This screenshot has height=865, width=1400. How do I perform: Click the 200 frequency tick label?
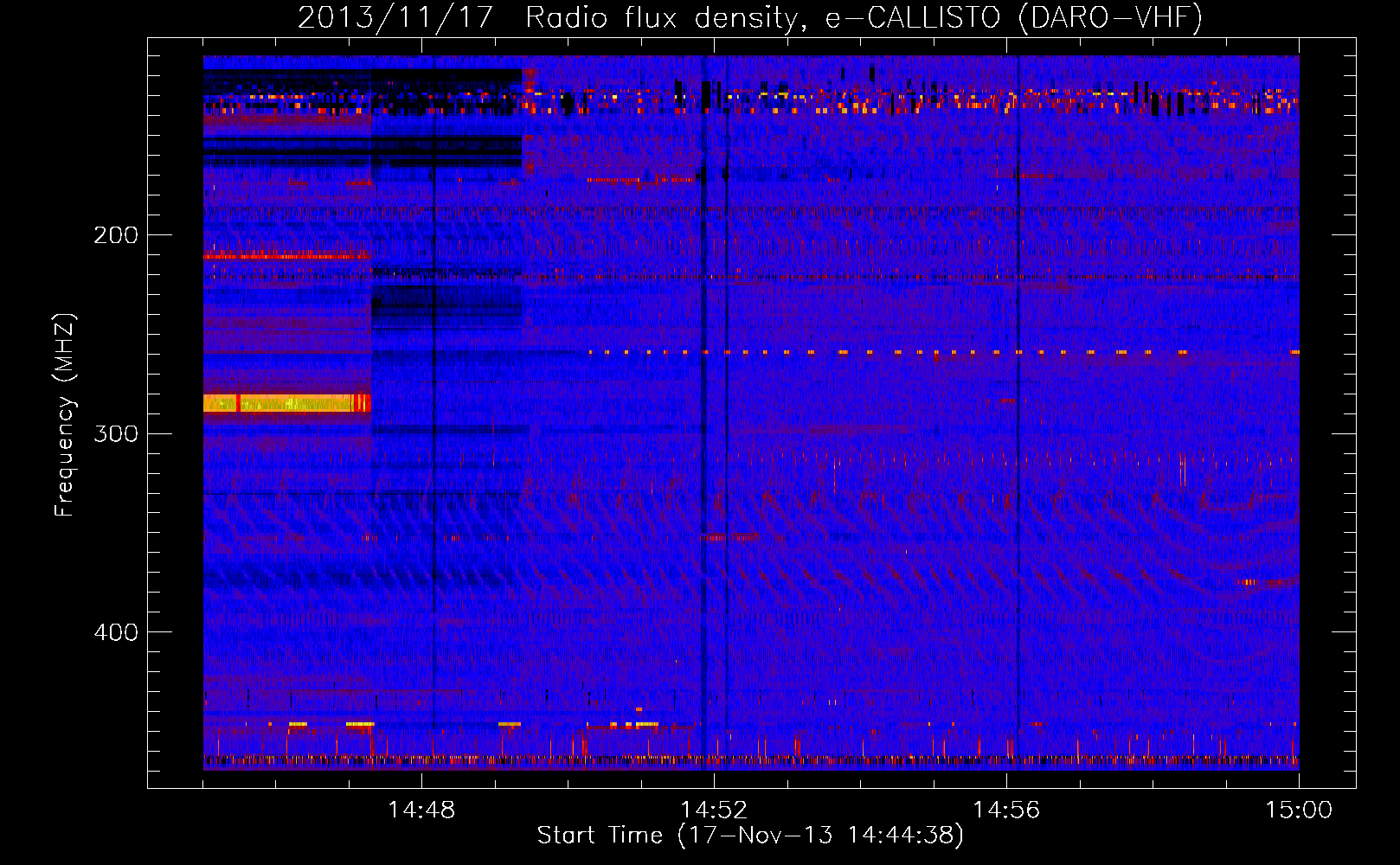[116, 235]
